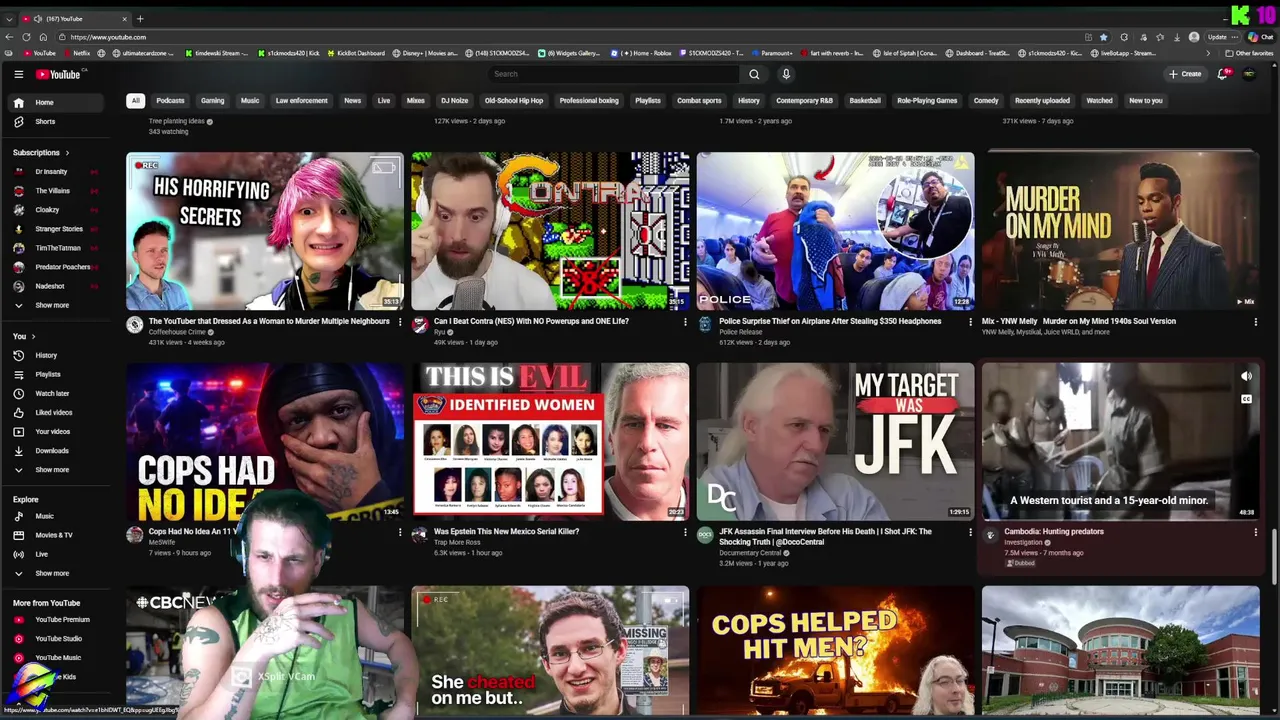Select the Podcasts filter chip
Viewport: 1280px width, 720px height.
coord(170,100)
